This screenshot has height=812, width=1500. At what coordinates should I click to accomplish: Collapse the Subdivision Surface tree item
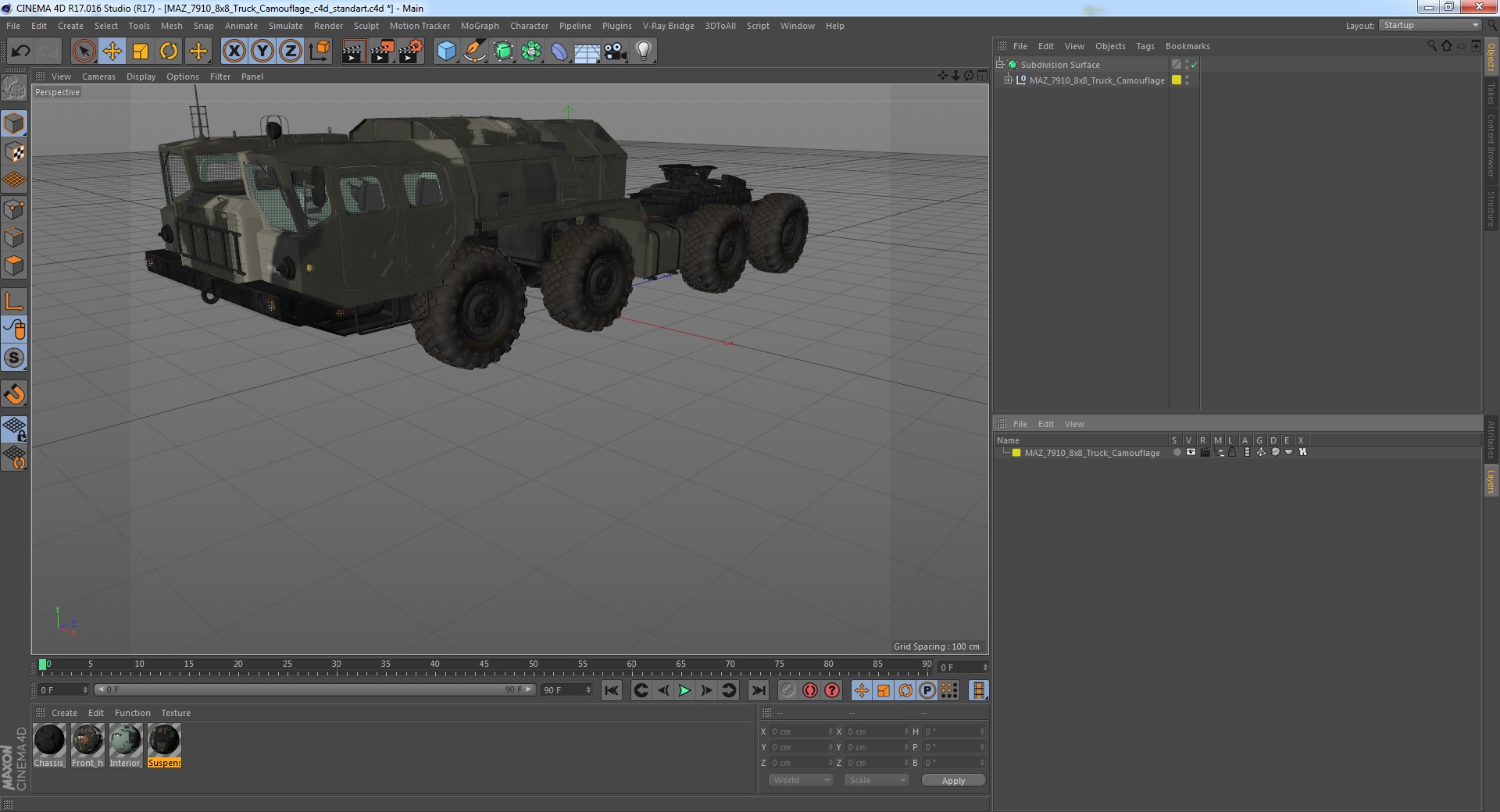pos(999,64)
